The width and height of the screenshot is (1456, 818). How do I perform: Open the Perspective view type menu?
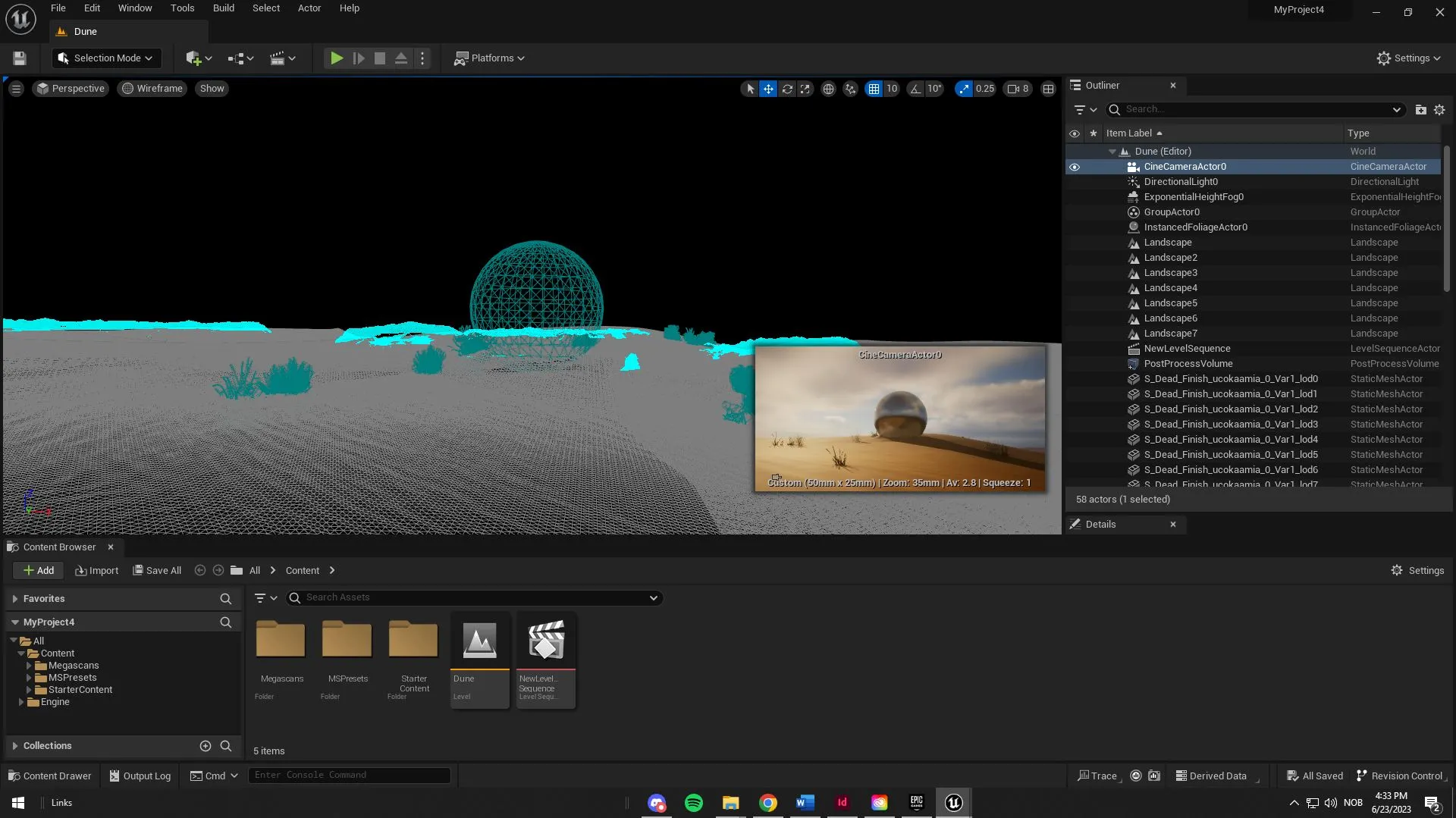click(71, 89)
